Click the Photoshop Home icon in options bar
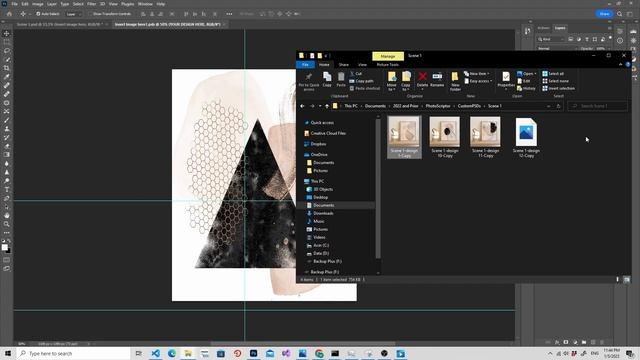640x360 pixels. click(x=9, y=14)
